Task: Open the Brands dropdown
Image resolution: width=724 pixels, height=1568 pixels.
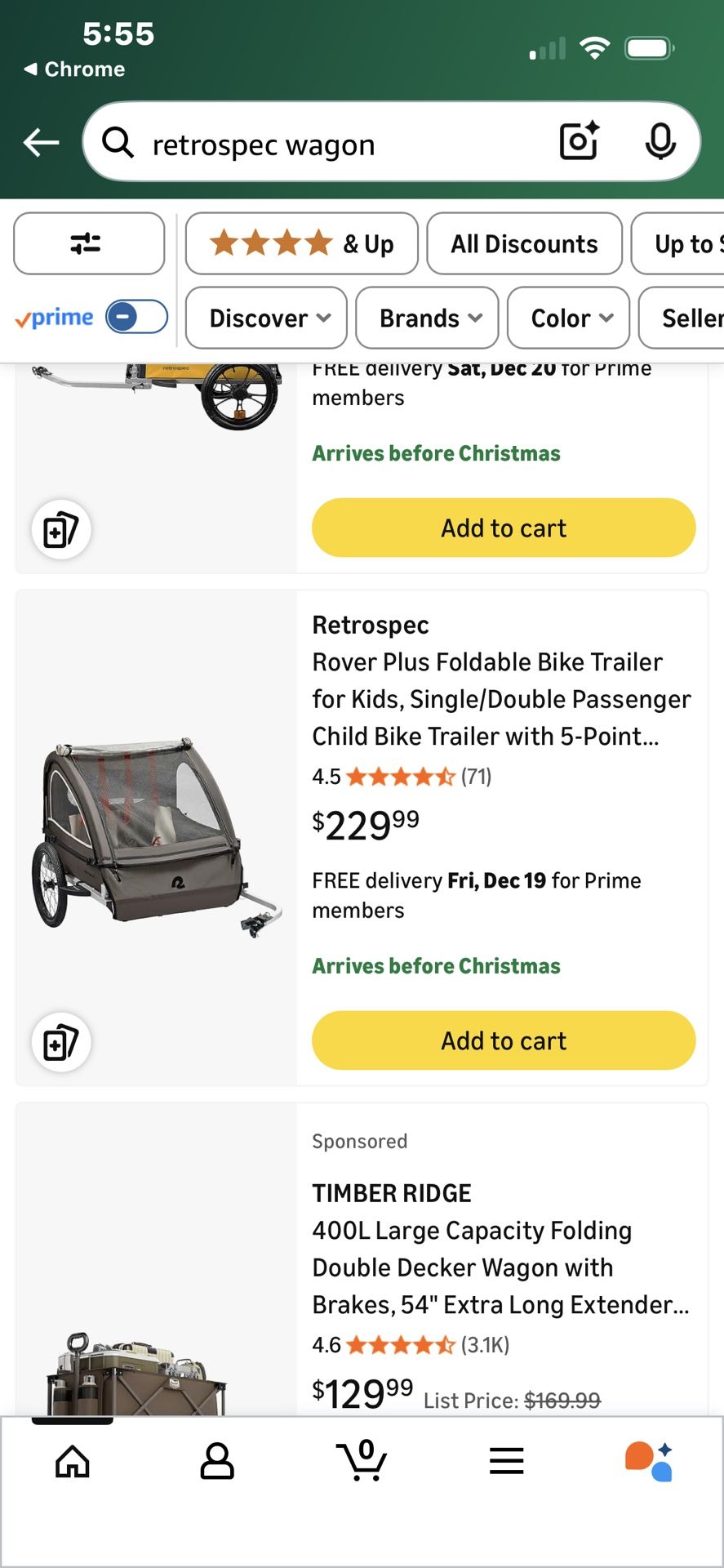Action: pyautogui.click(x=426, y=318)
